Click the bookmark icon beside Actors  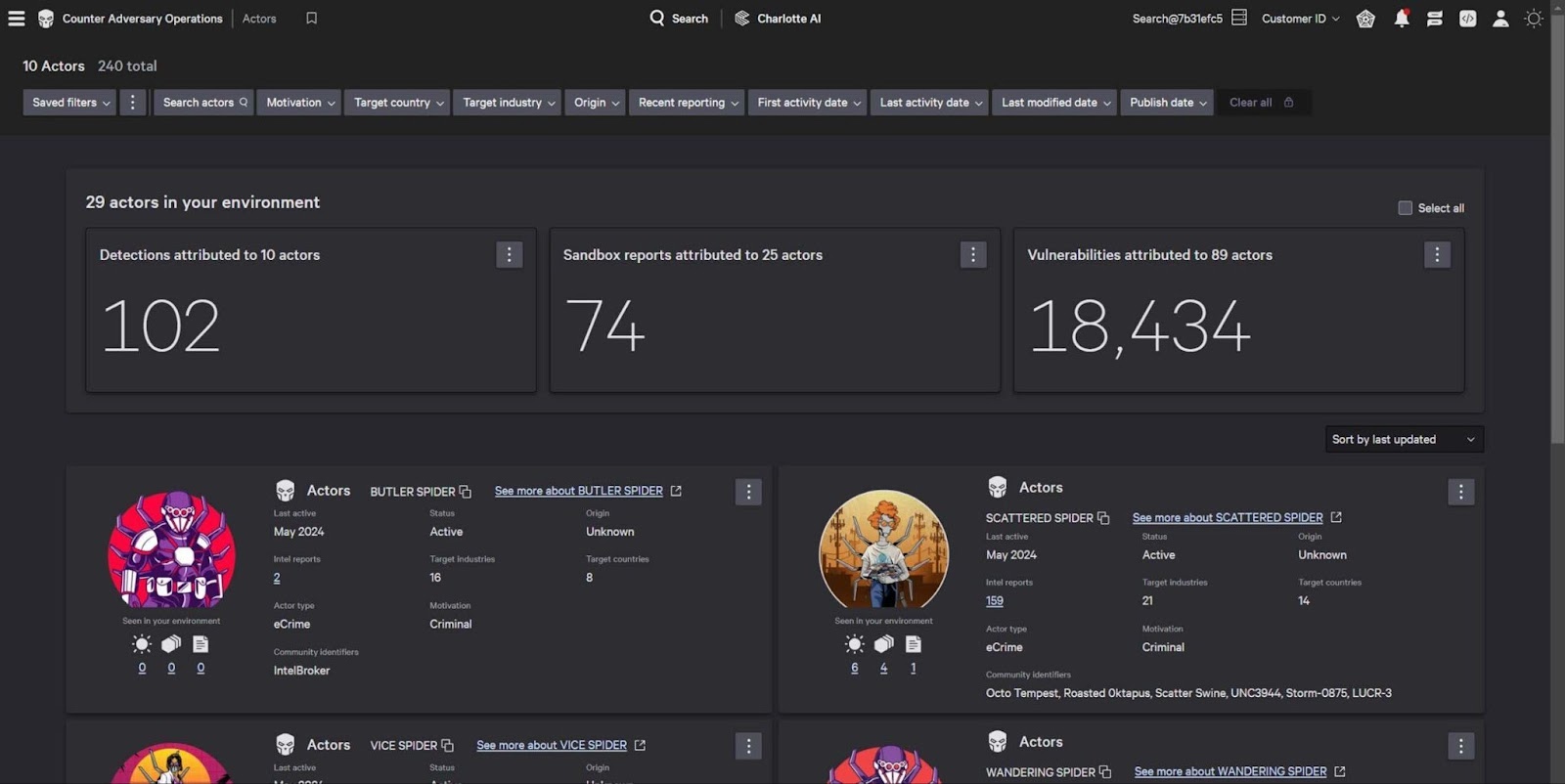(311, 19)
